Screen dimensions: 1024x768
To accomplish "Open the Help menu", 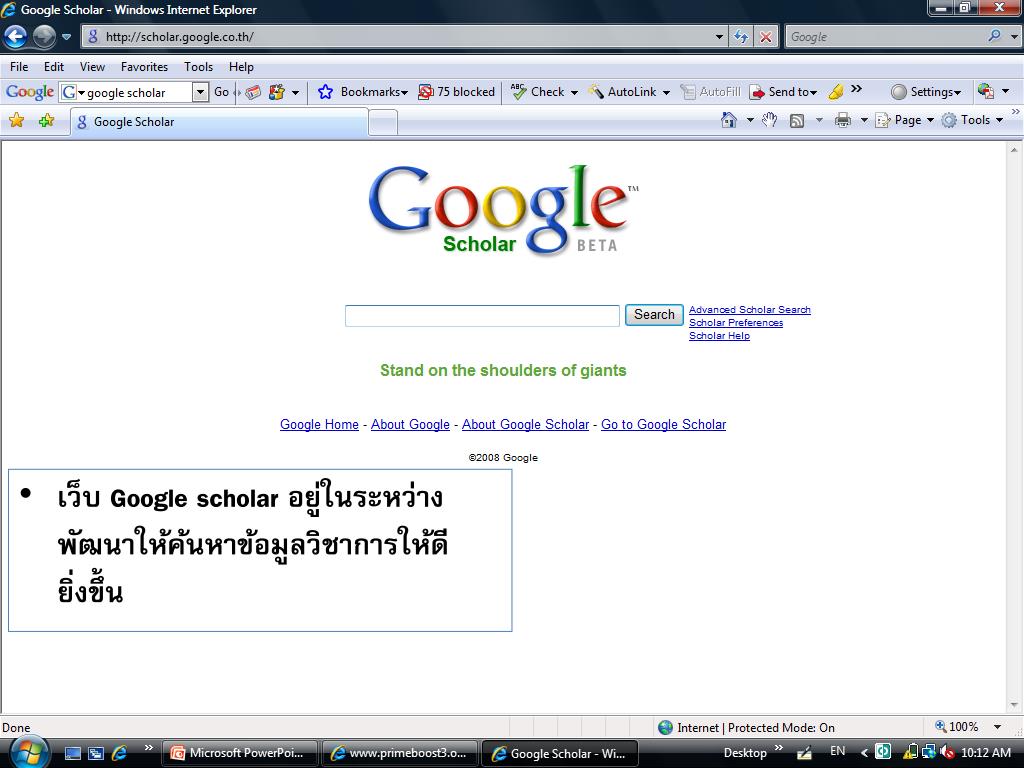I will click(241, 67).
